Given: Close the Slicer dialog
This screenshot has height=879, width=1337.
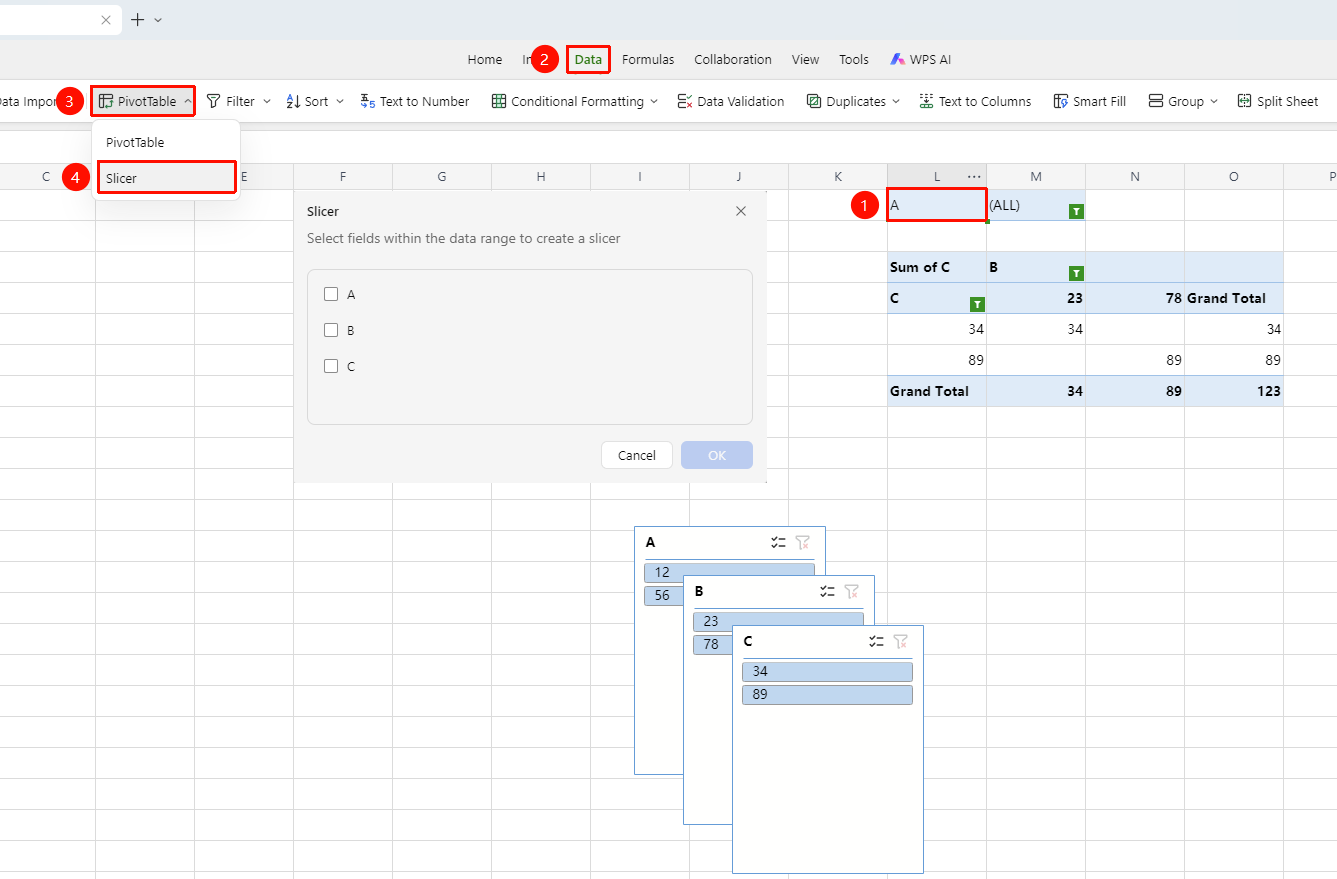Looking at the screenshot, I should tap(741, 211).
